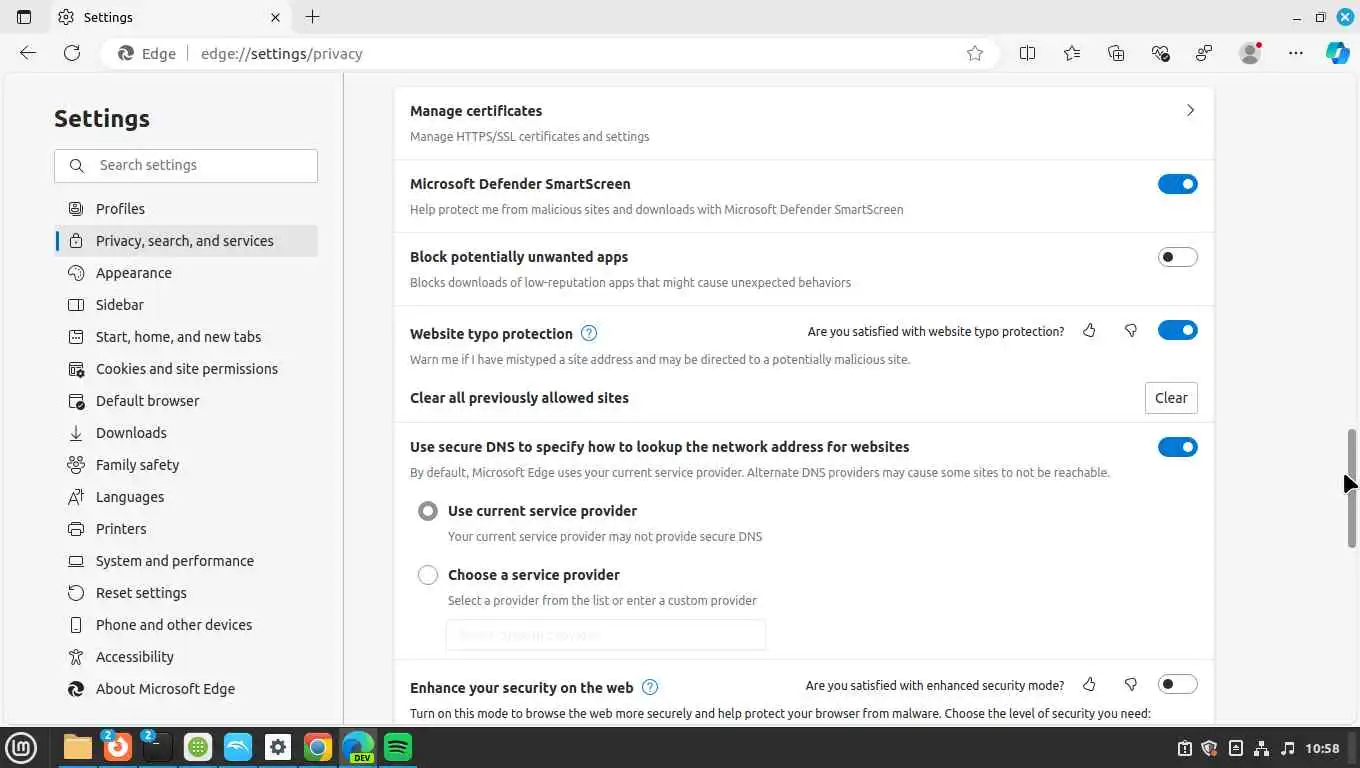Open the Reset settings section

pyautogui.click(x=186, y=593)
